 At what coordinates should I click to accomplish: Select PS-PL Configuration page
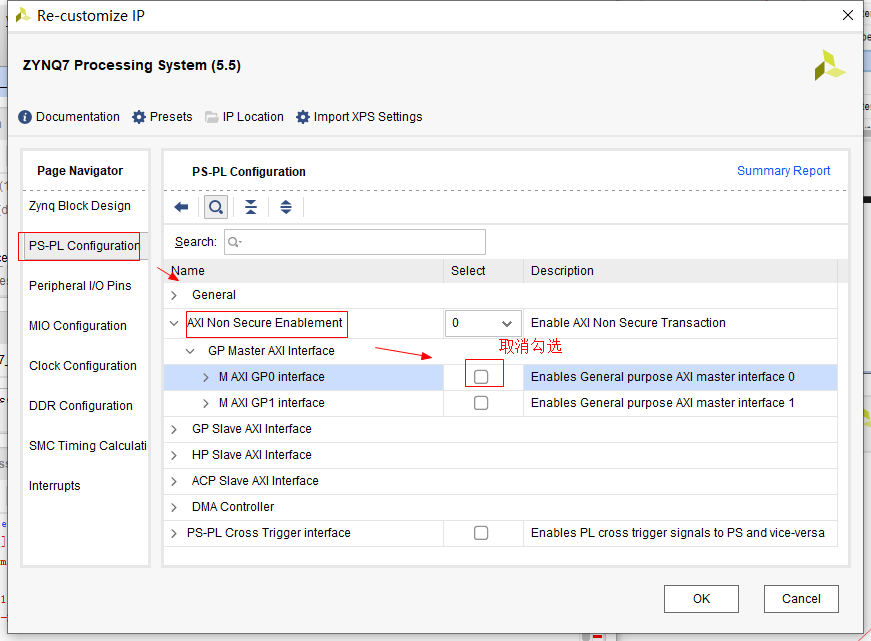point(84,246)
